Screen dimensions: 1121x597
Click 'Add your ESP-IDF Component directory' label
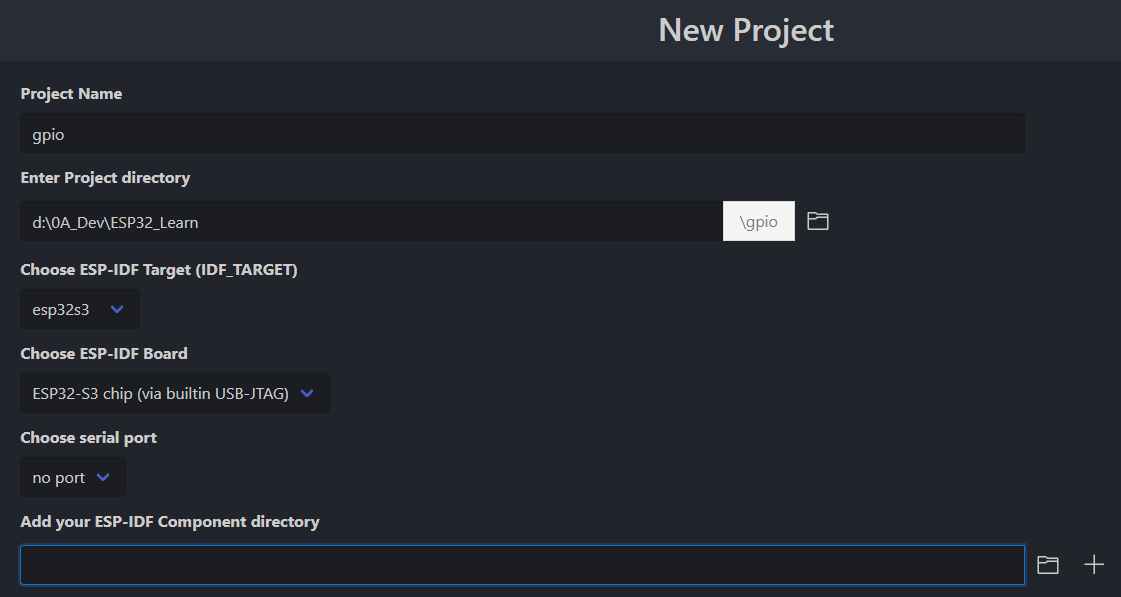170,522
